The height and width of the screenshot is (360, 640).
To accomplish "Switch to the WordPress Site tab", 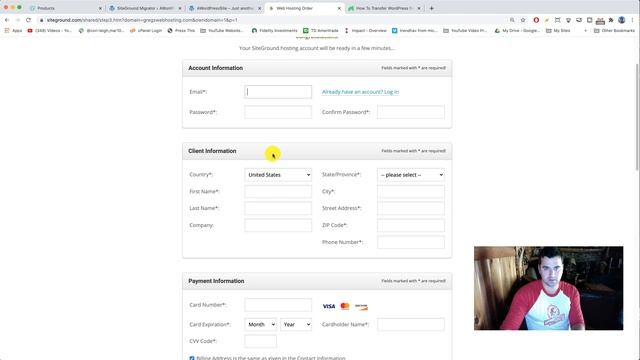I will pos(224,8).
